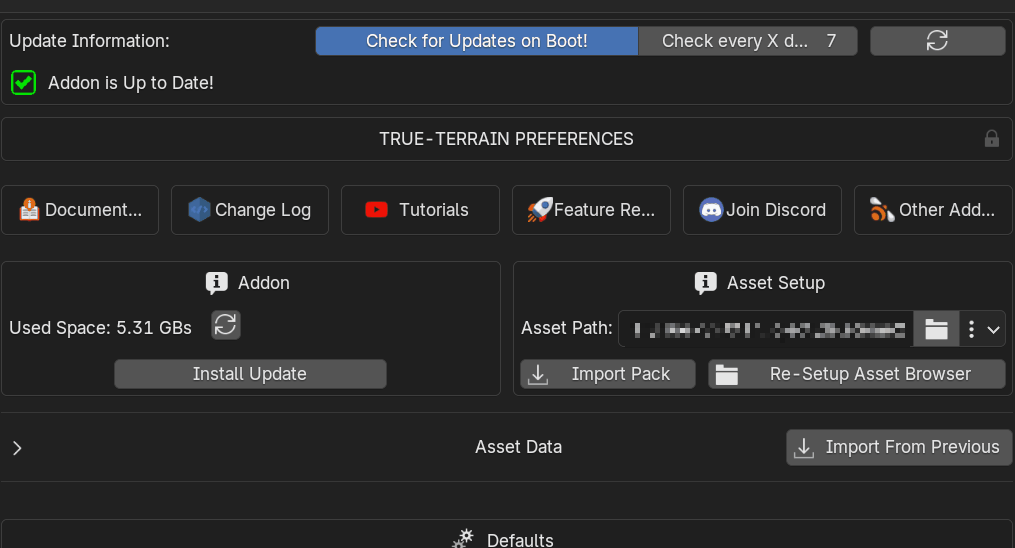
Task: Click the lock icon in True-Terrain Preferences
Action: [991, 139]
